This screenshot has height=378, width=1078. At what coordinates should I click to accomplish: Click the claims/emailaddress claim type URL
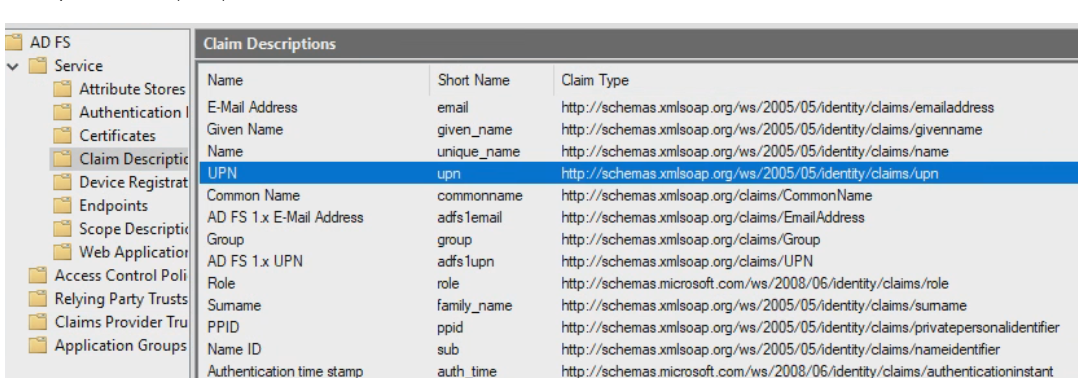[x=778, y=107]
